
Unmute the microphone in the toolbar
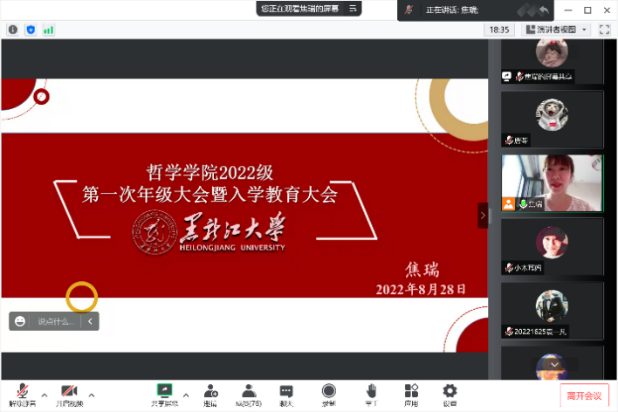[x=19, y=391]
